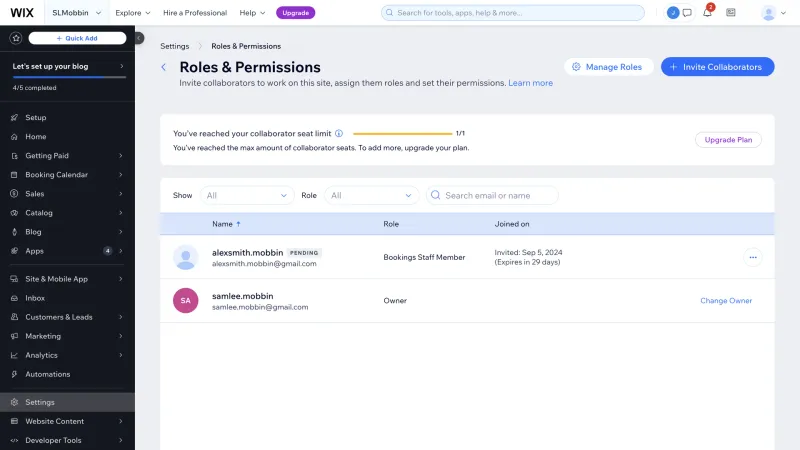Click alexsmith.mobbin@gmail.com email text
Image resolution: width=800 pixels, height=450 pixels.
264,264
